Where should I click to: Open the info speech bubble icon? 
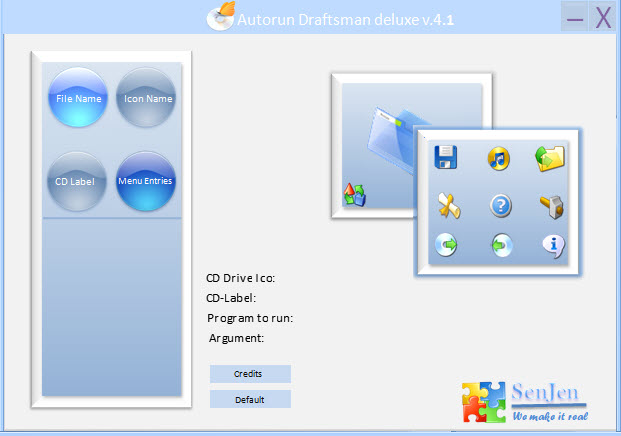tap(554, 246)
